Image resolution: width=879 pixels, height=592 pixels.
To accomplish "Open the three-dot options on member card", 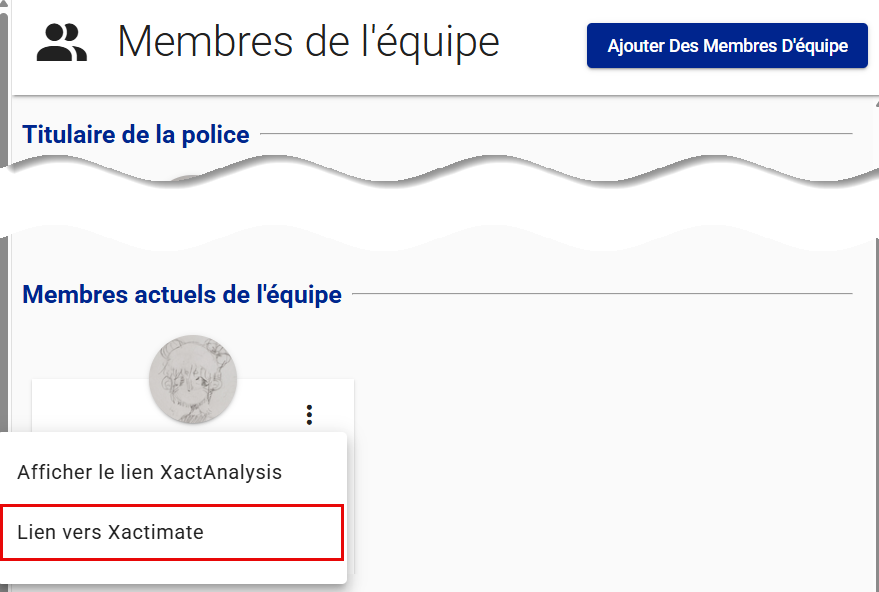I will [310, 414].
